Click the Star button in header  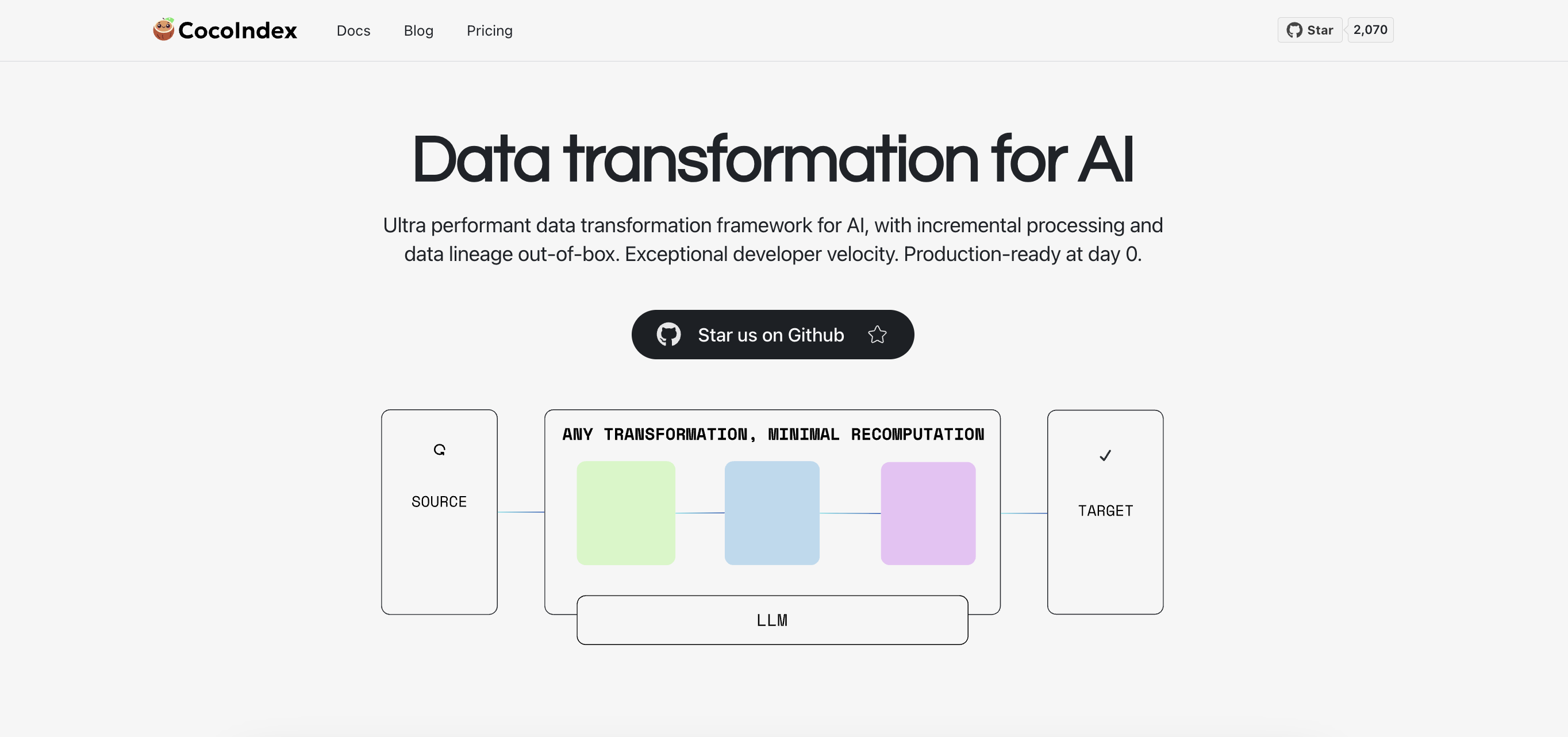click(x=1309, y=30)
